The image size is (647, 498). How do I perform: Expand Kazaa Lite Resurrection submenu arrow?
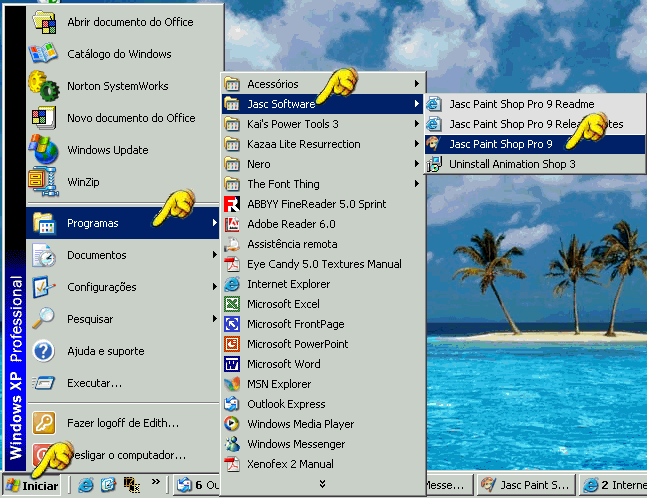417,144
